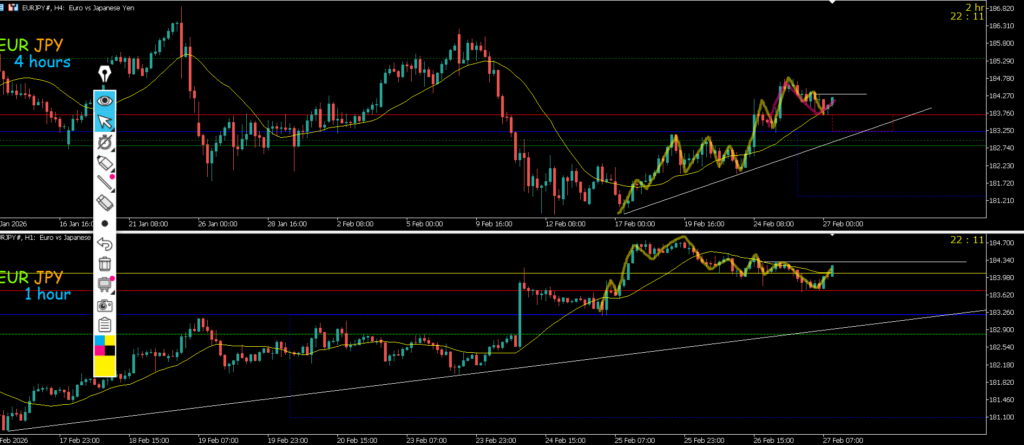Click the H4 chart shift marker at top

(x=831, y=3)
